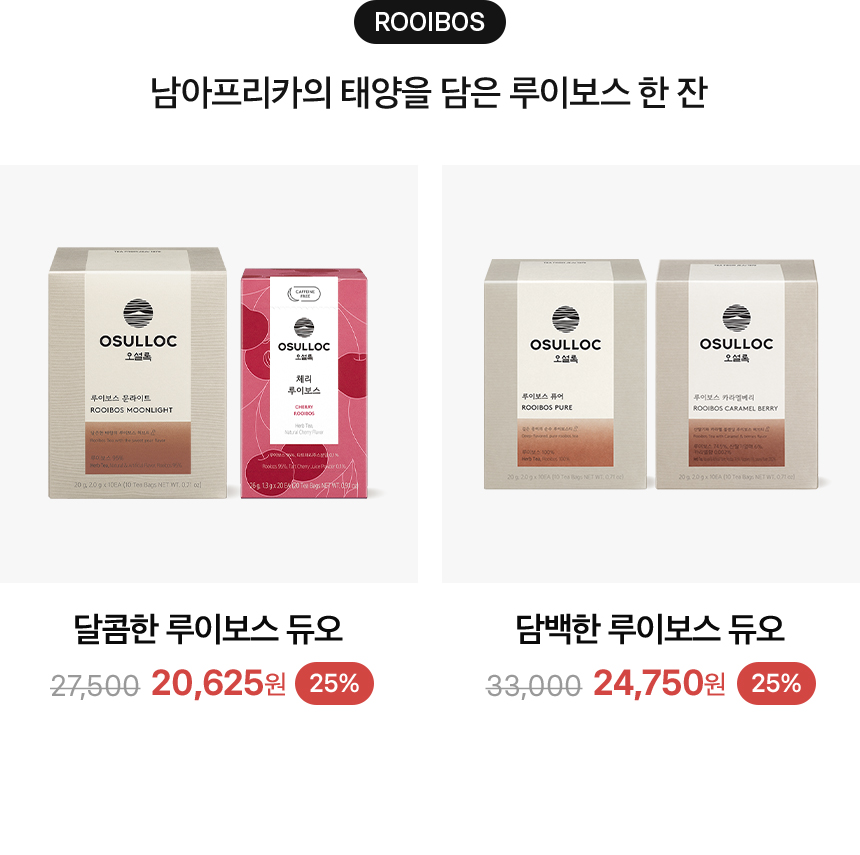Click the Caffeine Free badge on cherry box
The image size is (860, 855).
(304, 293)
